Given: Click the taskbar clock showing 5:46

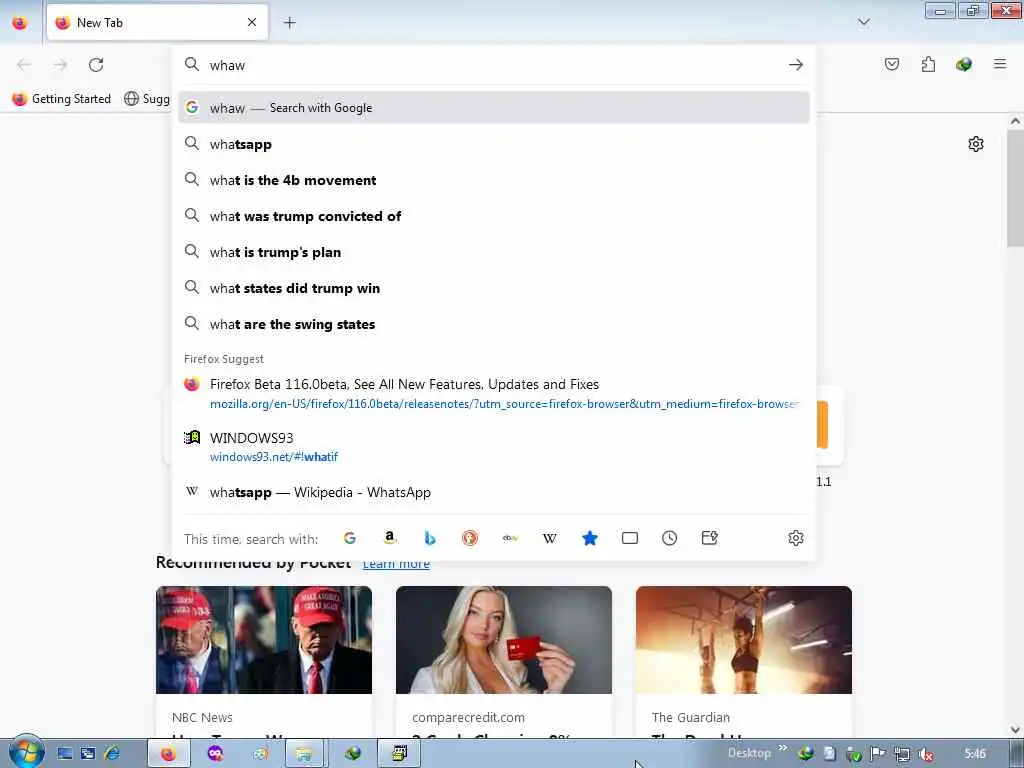Looking at the screenshot, I should coord(974,754).
